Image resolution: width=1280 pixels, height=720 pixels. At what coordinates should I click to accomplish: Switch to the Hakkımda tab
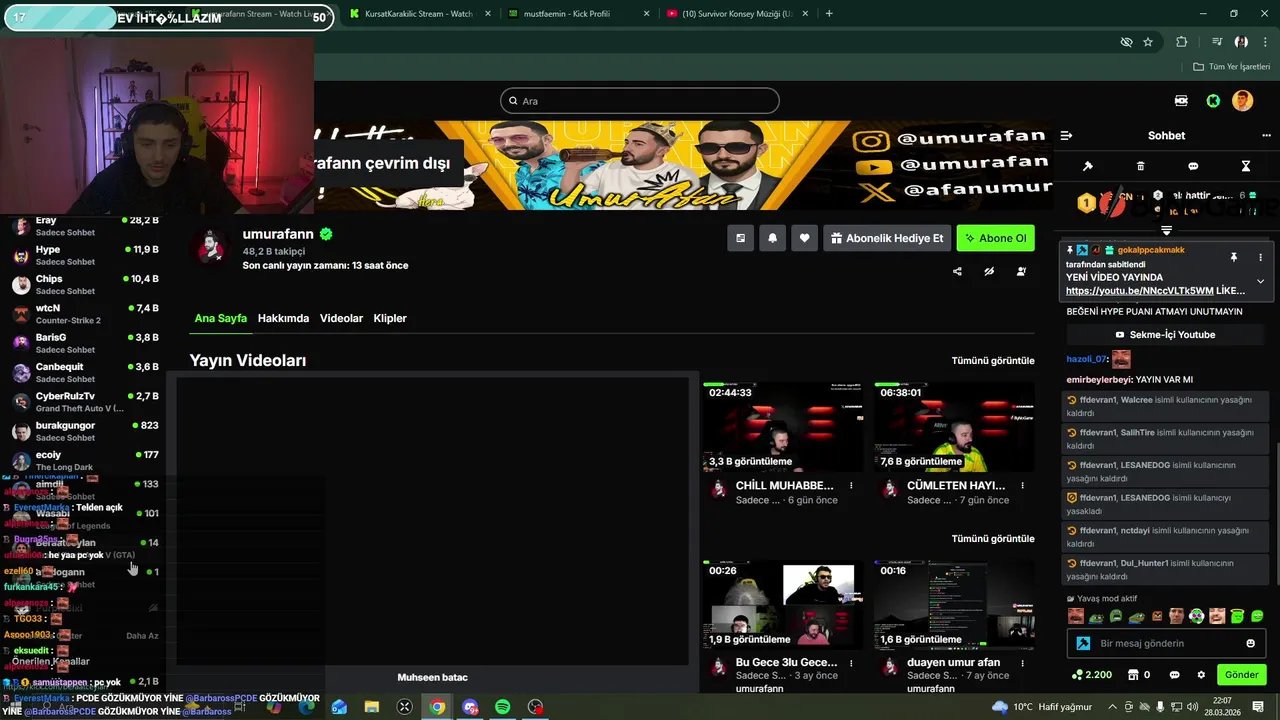click(x=283, y=318)
